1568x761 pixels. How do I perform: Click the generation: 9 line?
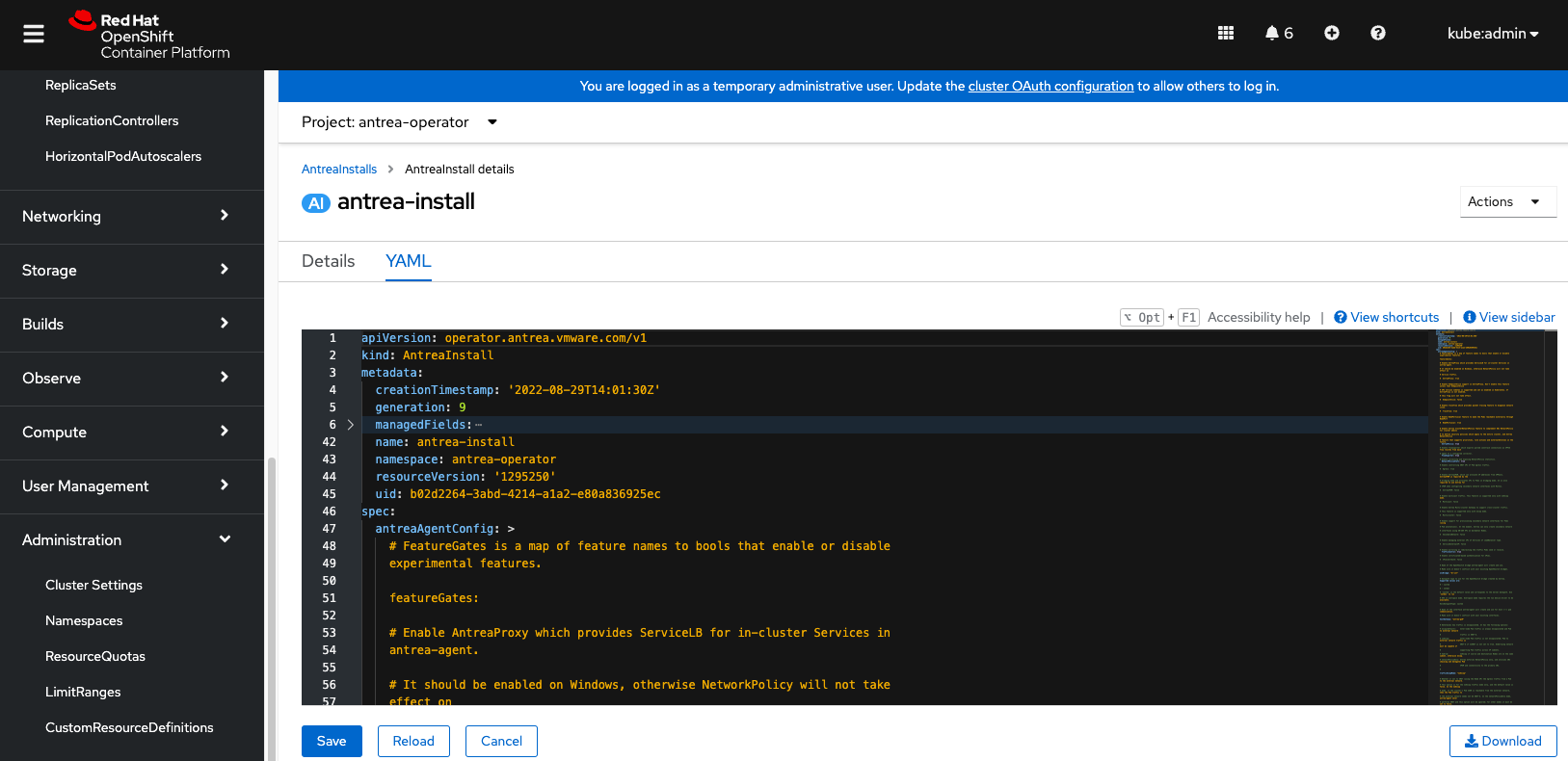[420, 407]
